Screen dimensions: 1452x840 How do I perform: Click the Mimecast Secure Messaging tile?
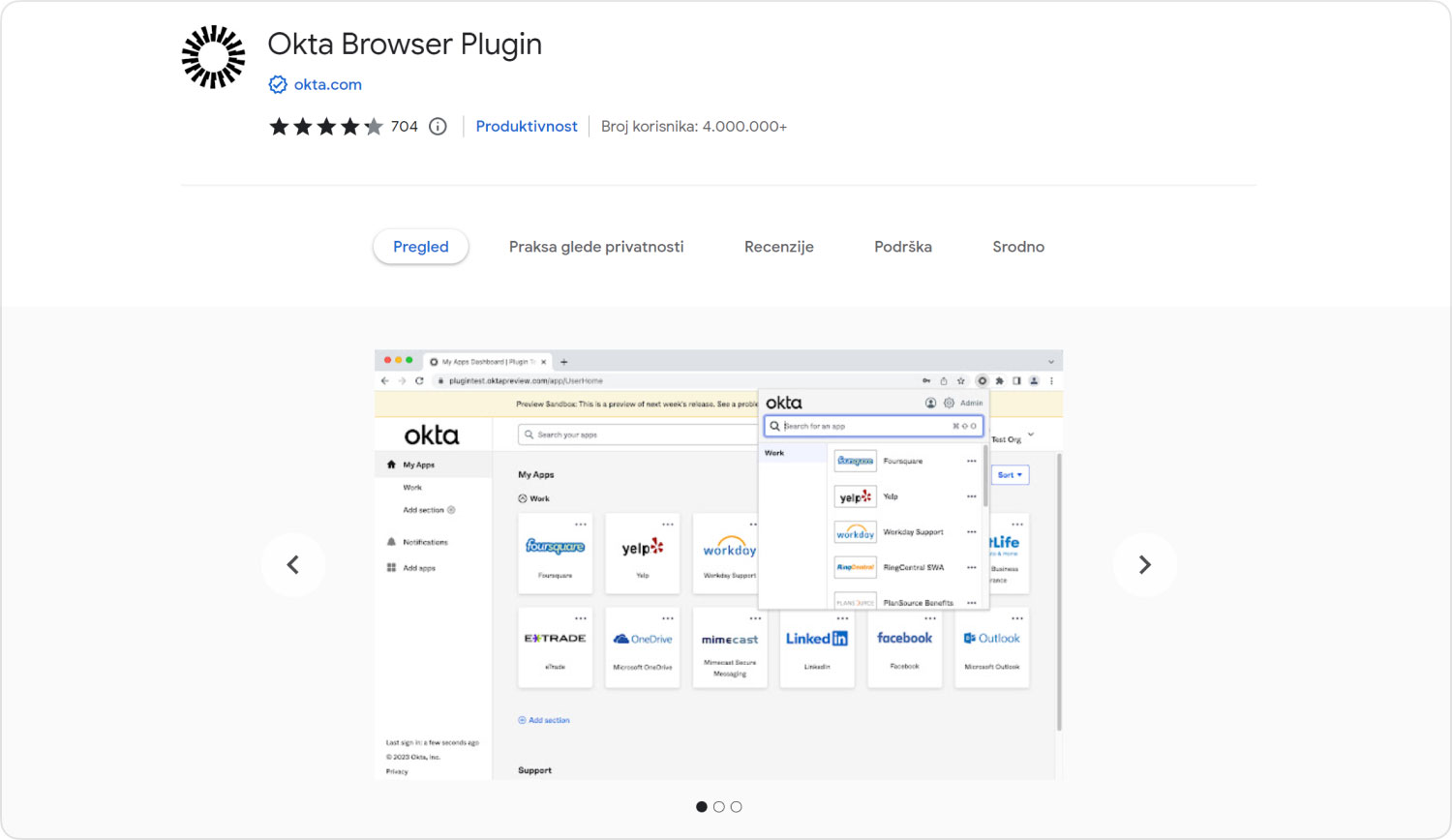coord(730,647)
